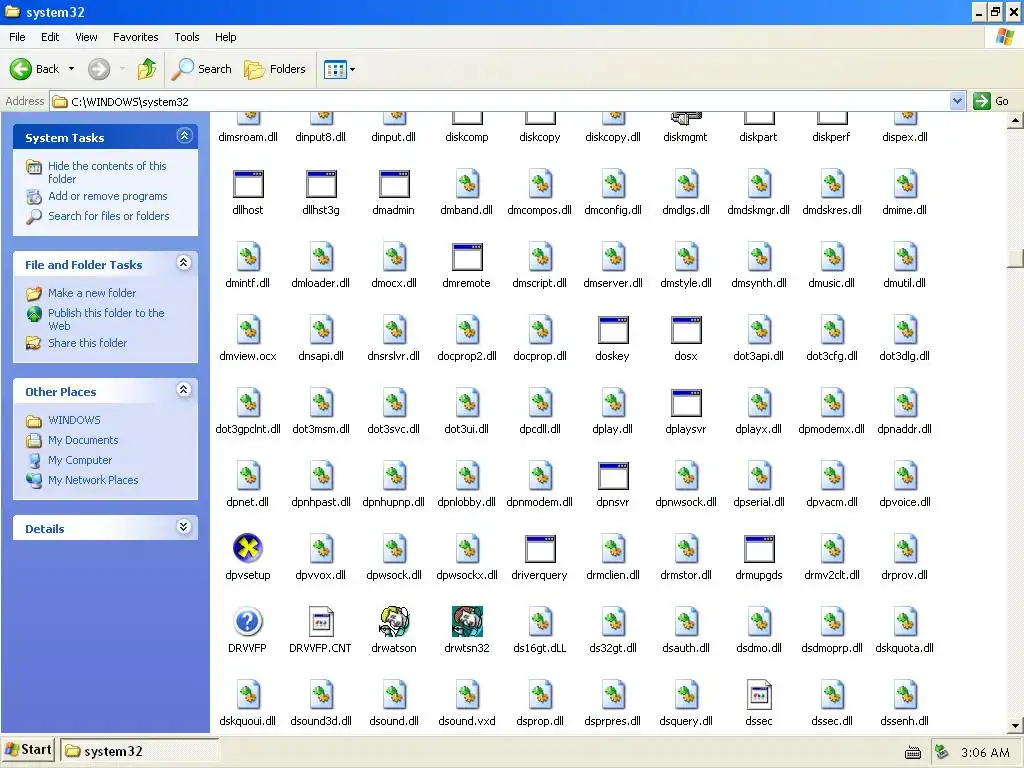This screenshot has height=768, width=1024.
Task: Open the File menu
Action: click(x=18, y=37)
